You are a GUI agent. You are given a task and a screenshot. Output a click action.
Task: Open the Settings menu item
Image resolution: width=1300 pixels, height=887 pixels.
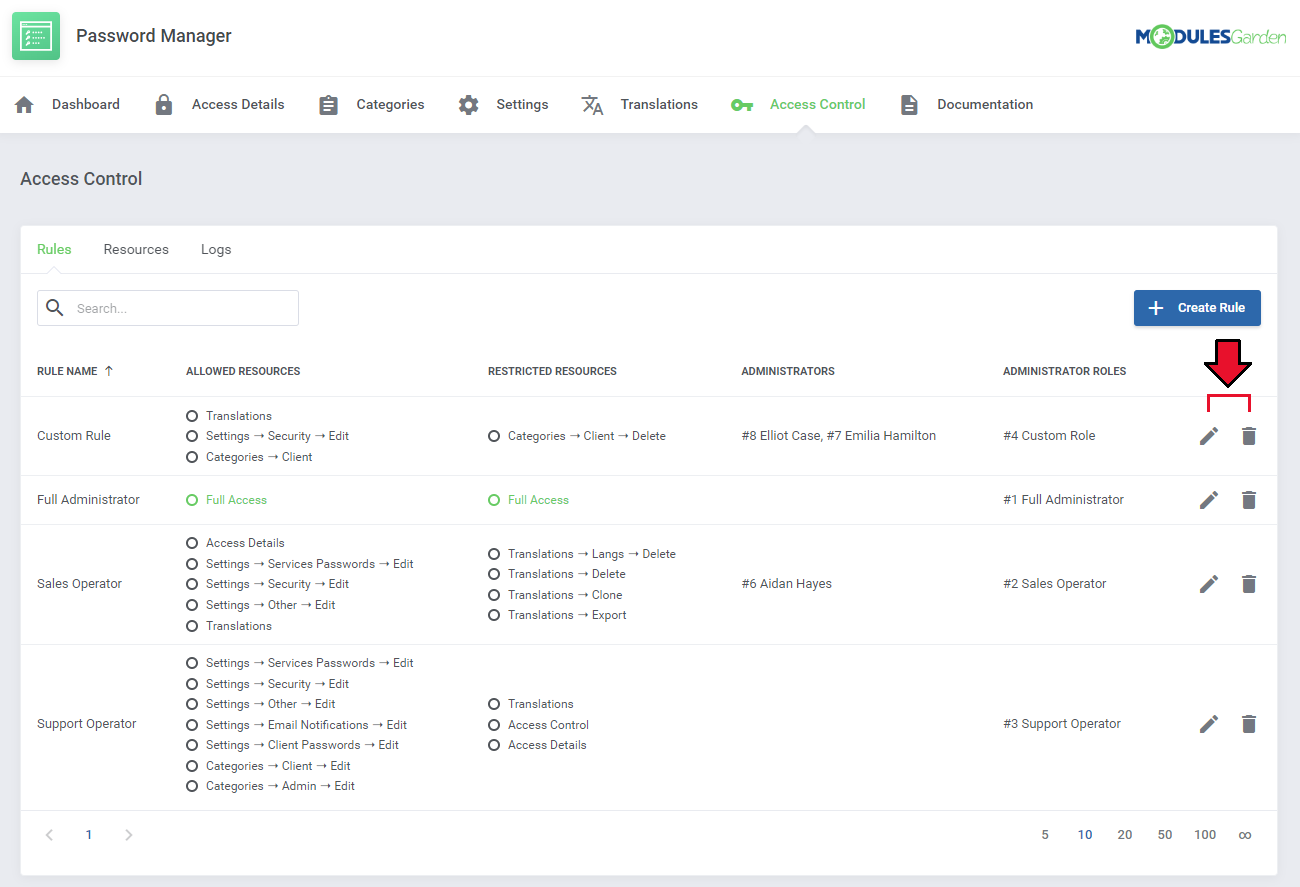click(522, 104)
